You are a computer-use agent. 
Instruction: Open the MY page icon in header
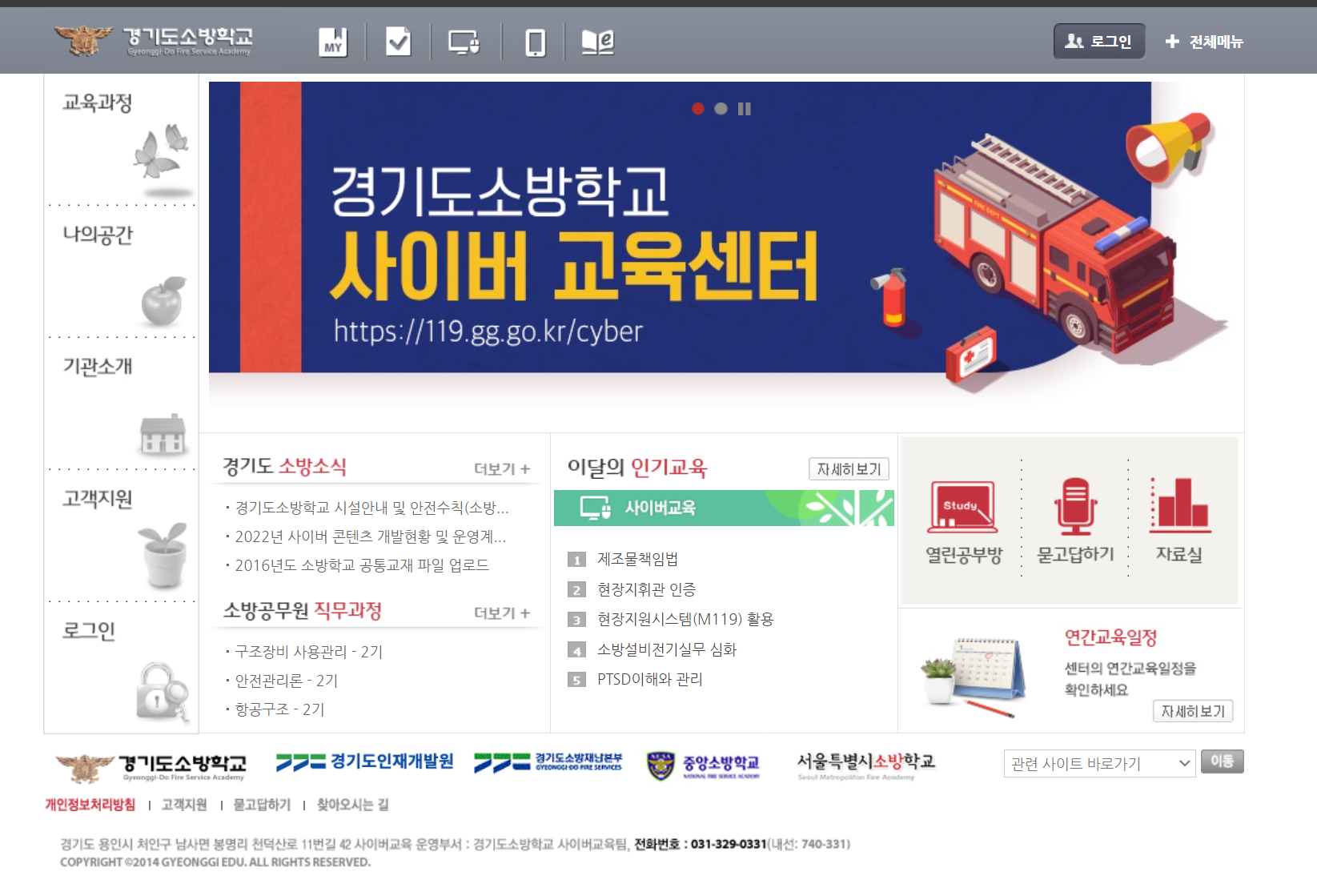click(x=334, y=41)
